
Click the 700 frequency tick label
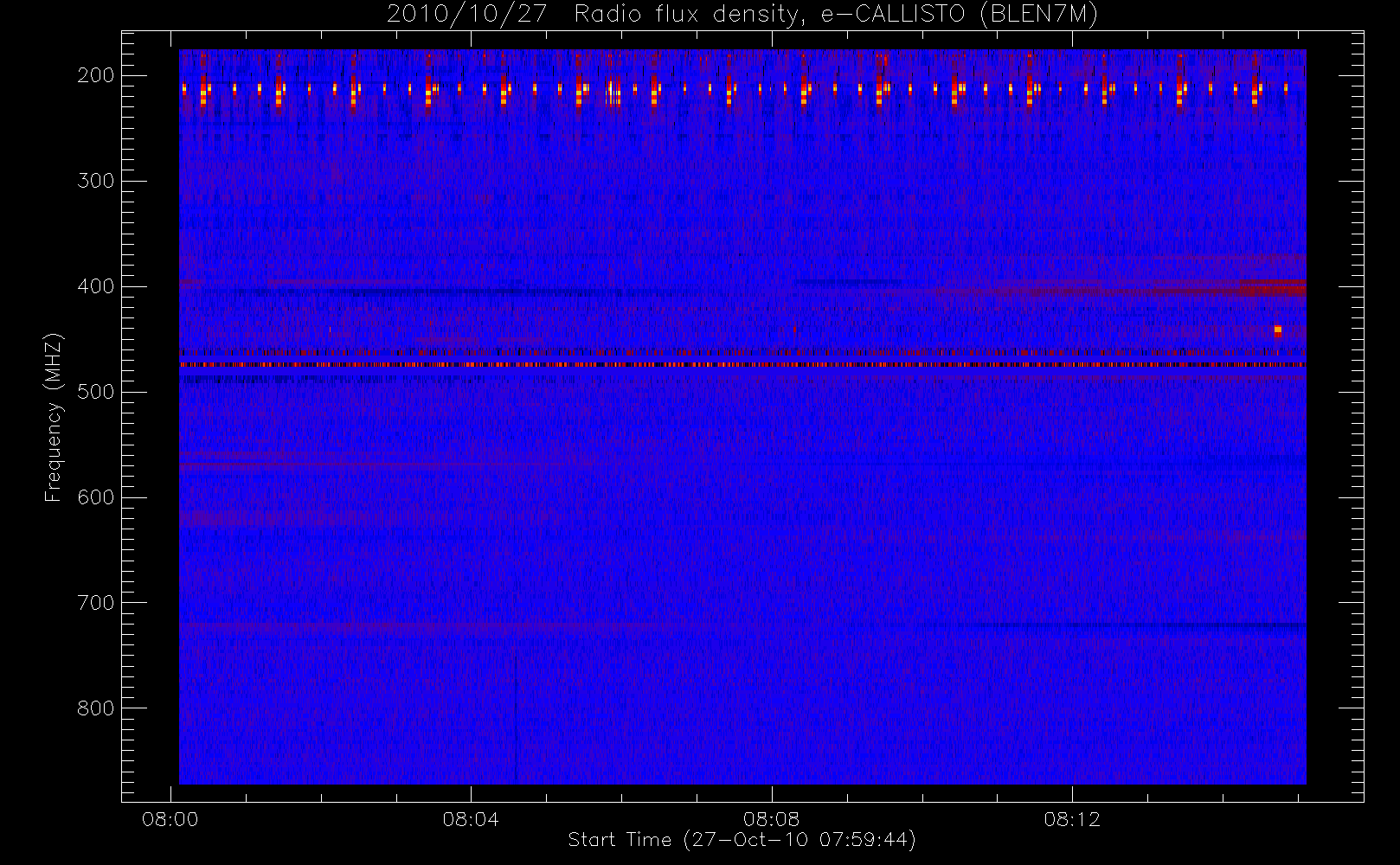[x=96, y=603]
